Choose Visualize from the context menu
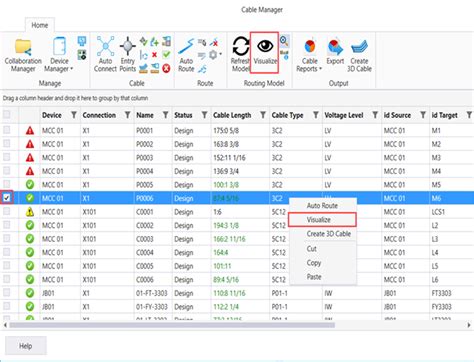The image size is (474, 362). (x=322, y=220)
